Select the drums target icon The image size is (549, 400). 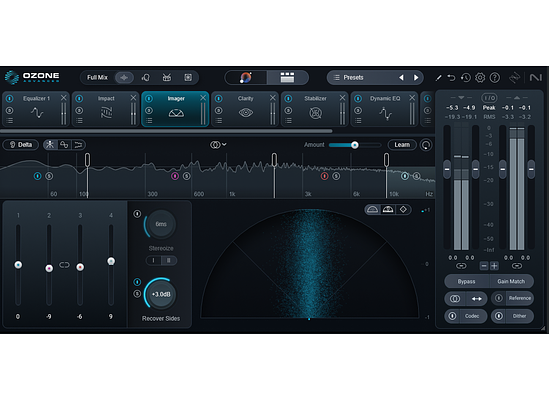(x=167, y=77)
